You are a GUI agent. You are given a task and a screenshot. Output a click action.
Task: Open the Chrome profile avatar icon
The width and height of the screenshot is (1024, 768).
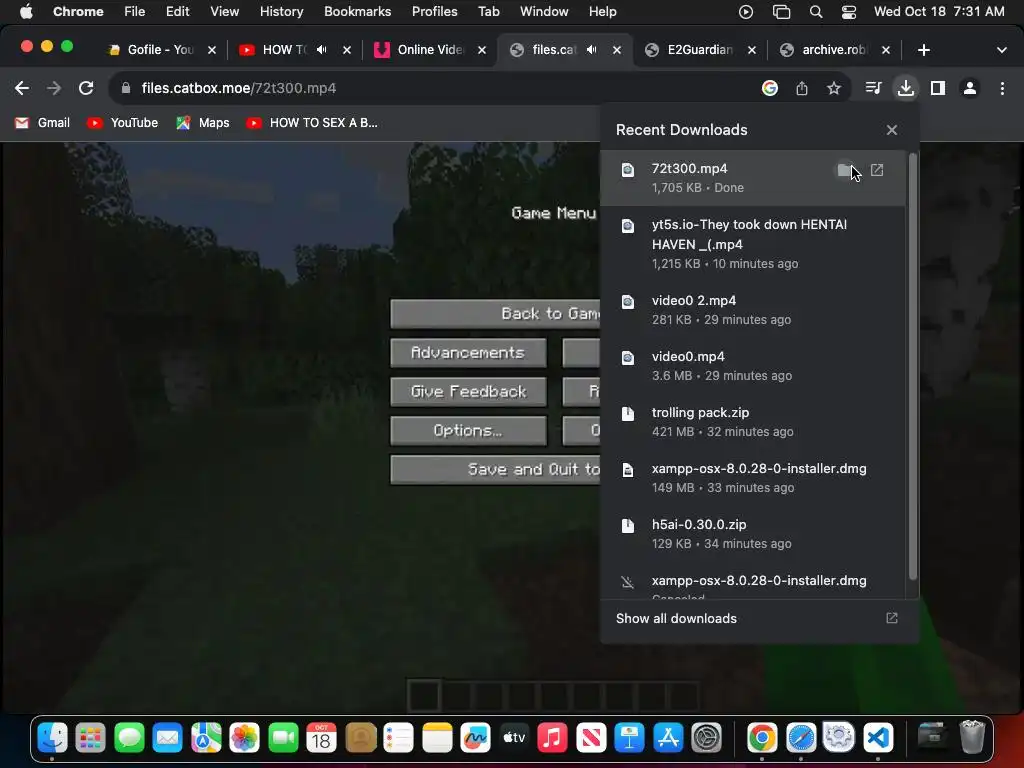[970, 88]
